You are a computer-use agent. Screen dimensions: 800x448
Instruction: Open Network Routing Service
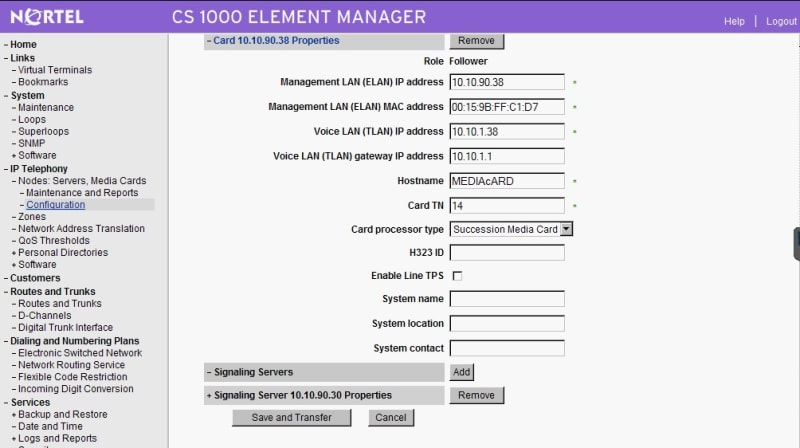pos(71,365)
